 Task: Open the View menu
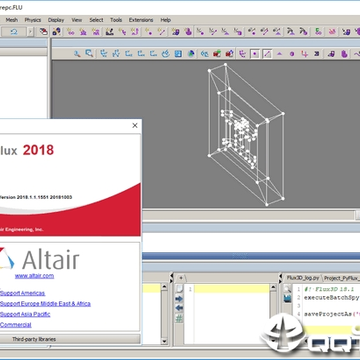point(77,20)
